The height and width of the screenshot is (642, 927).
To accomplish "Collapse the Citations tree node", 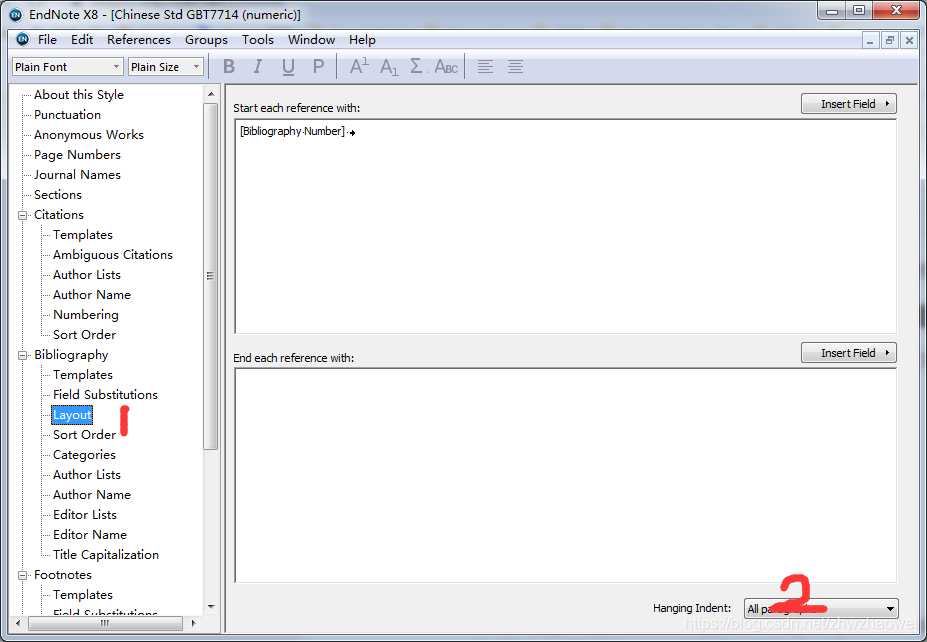I will pos(22,215).
